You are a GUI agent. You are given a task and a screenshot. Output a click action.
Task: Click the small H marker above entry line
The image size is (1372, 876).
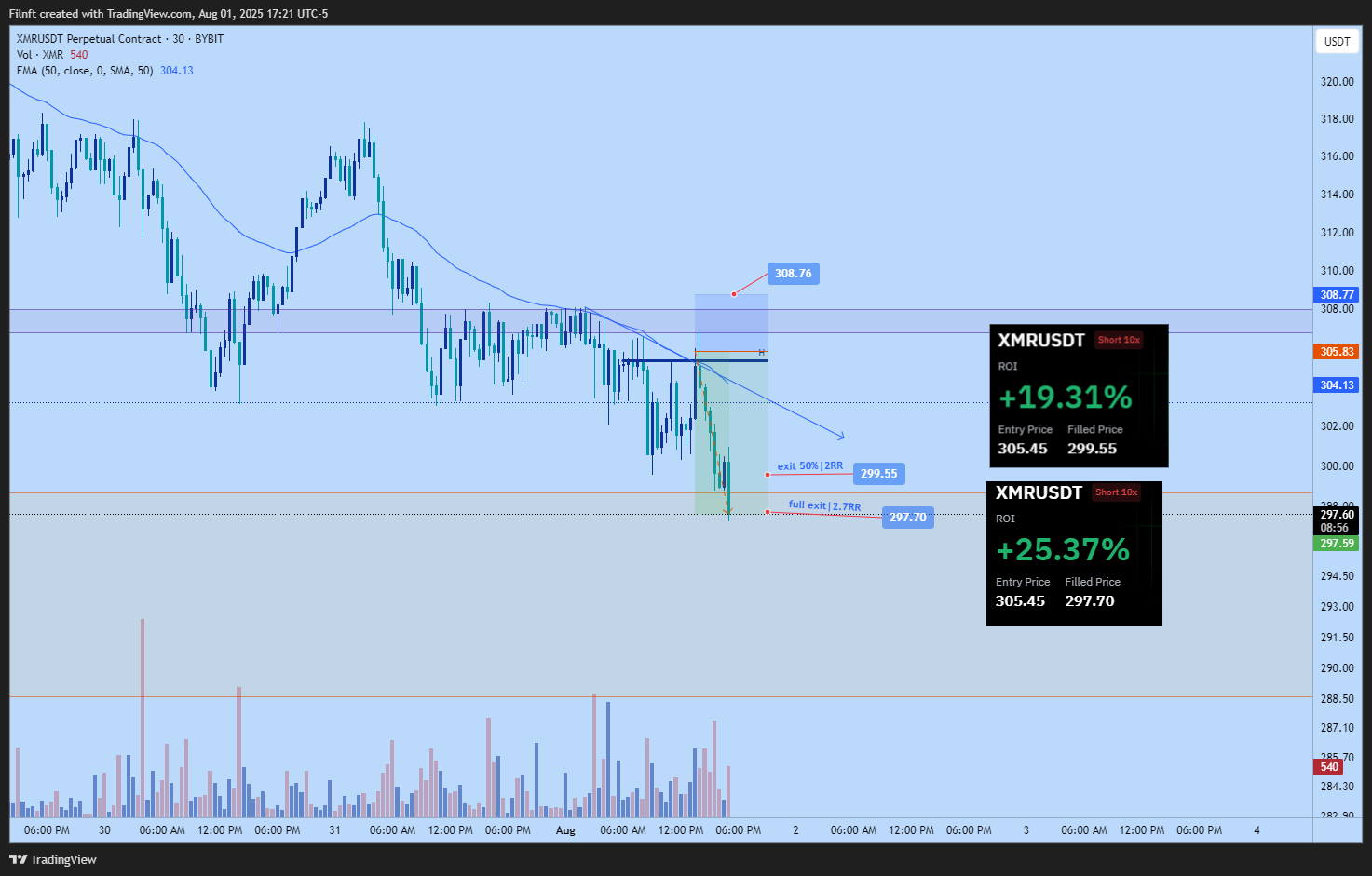(761, 352)
